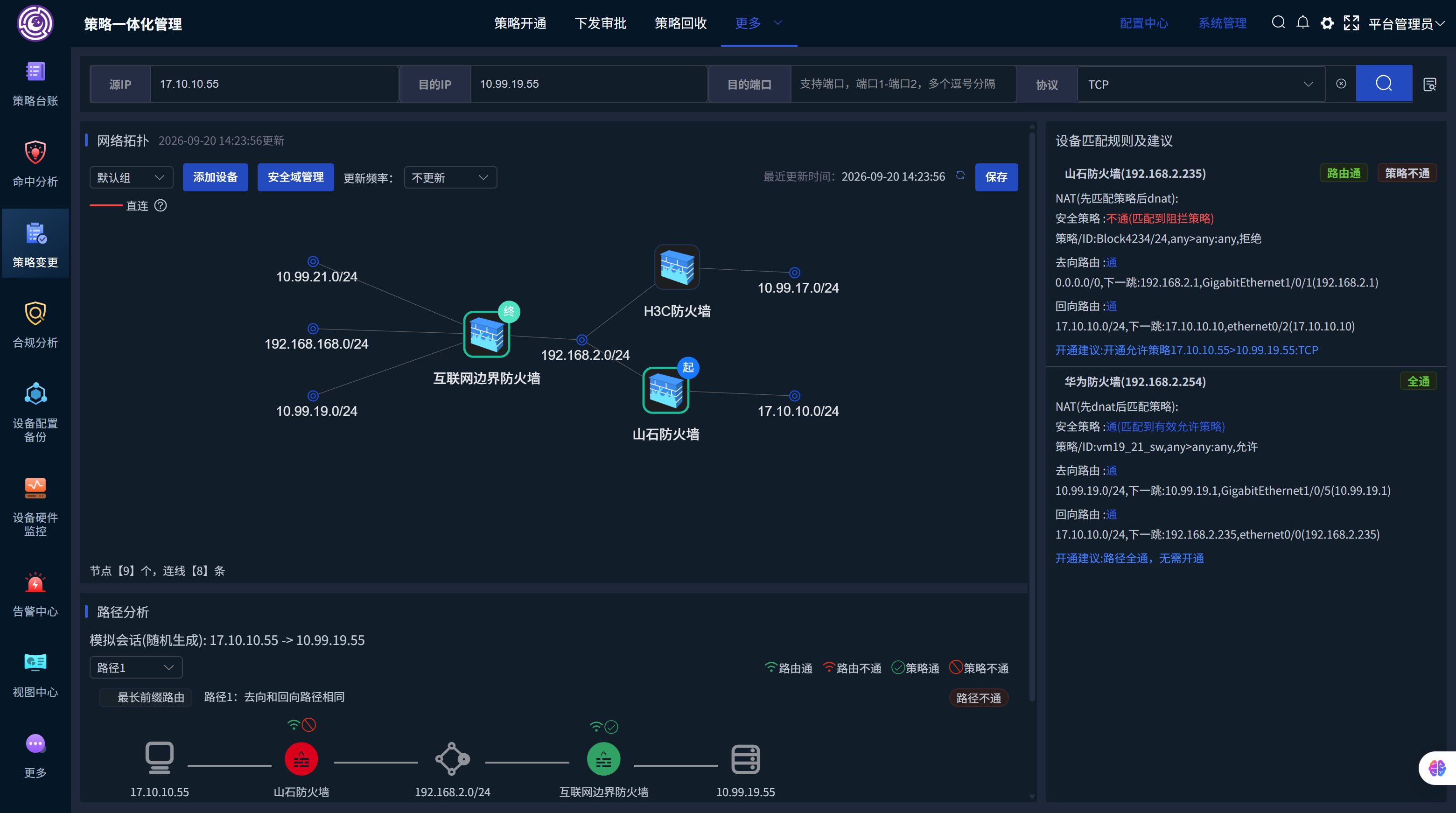Click the 保存 button
This screenshot has width=1456, height=813.
point(996,177)
